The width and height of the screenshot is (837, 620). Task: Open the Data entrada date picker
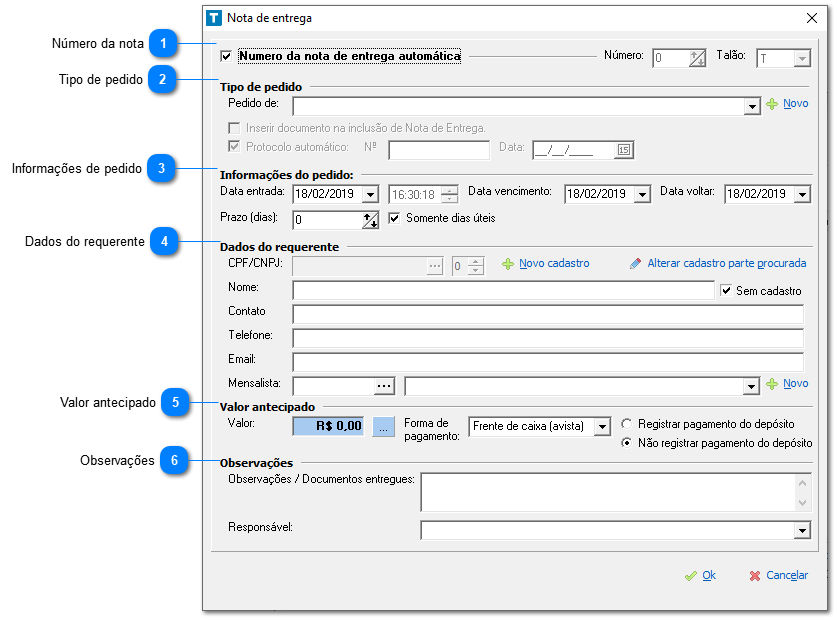(370, 194)
